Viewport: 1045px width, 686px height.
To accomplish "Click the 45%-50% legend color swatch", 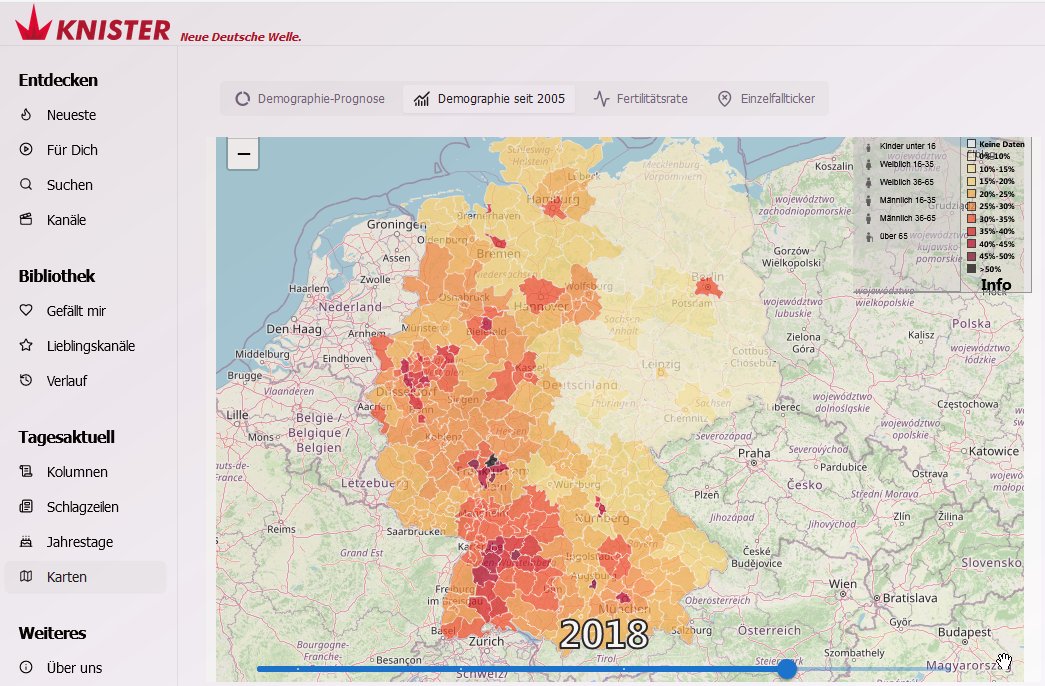I will (972, 256).
